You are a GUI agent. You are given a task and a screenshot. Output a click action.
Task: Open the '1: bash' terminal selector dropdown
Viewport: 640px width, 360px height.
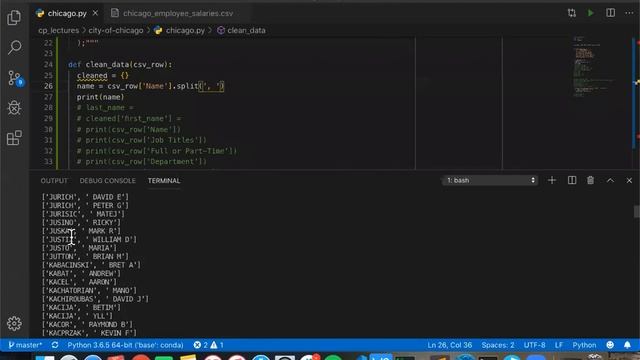tap(490, 180)
